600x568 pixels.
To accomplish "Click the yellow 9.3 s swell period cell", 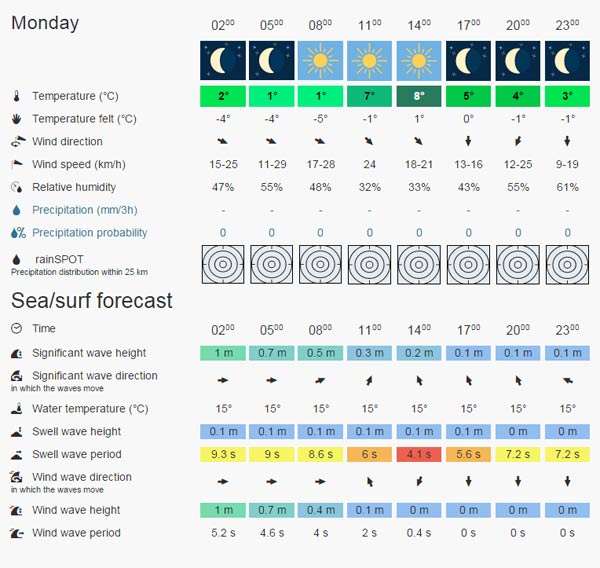I will [x=222, y=454].
